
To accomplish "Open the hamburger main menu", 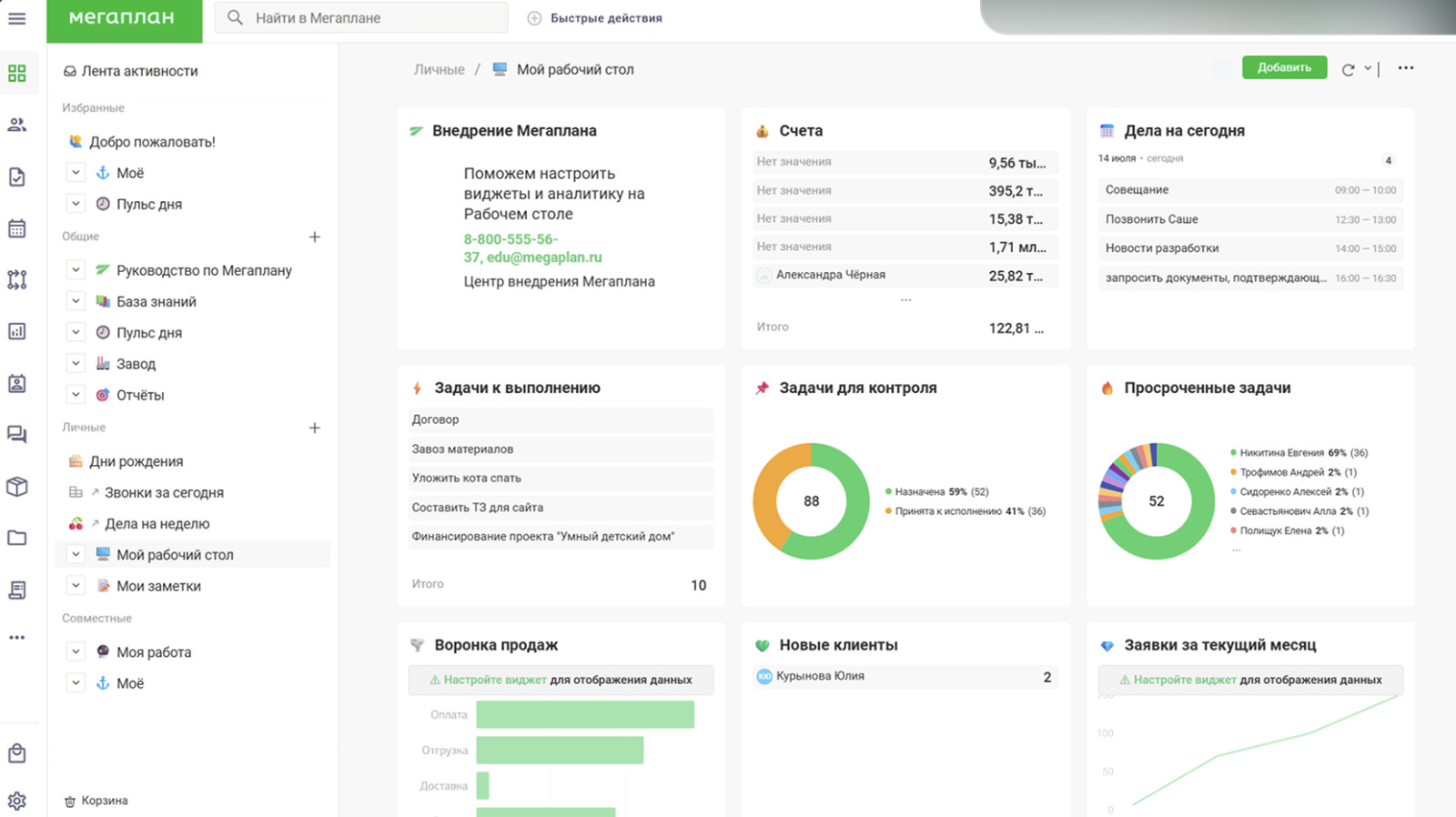I will (x=16, y=18).
